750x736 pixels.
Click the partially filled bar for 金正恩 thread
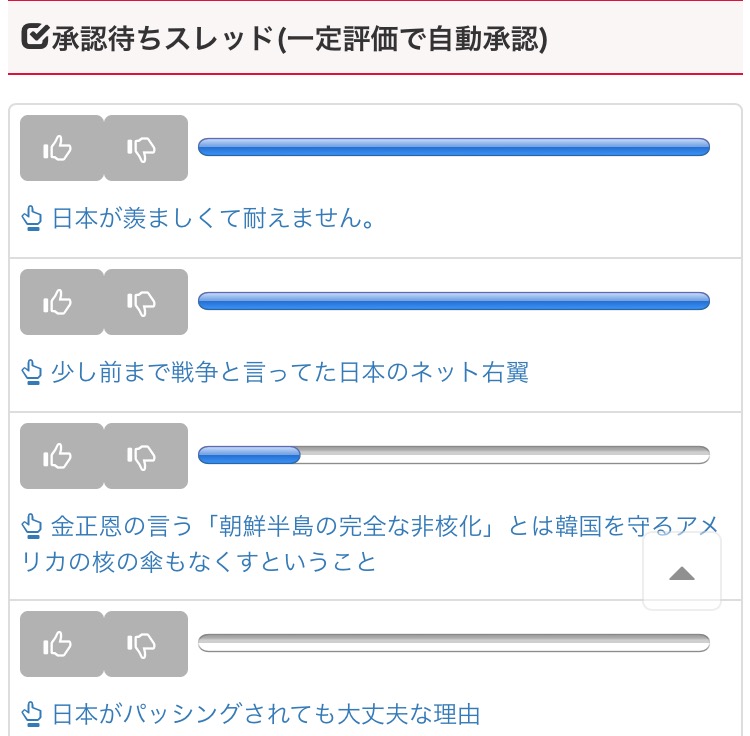(454, 456)
